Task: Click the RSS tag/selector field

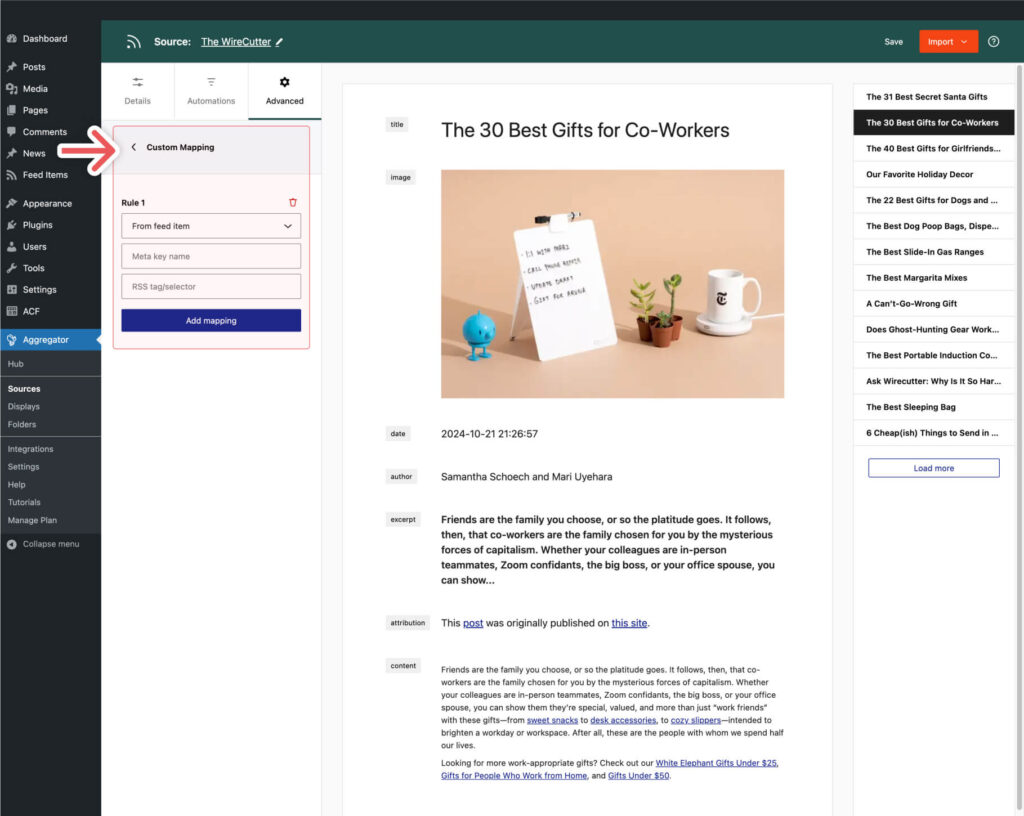Action: coord(211,287)
